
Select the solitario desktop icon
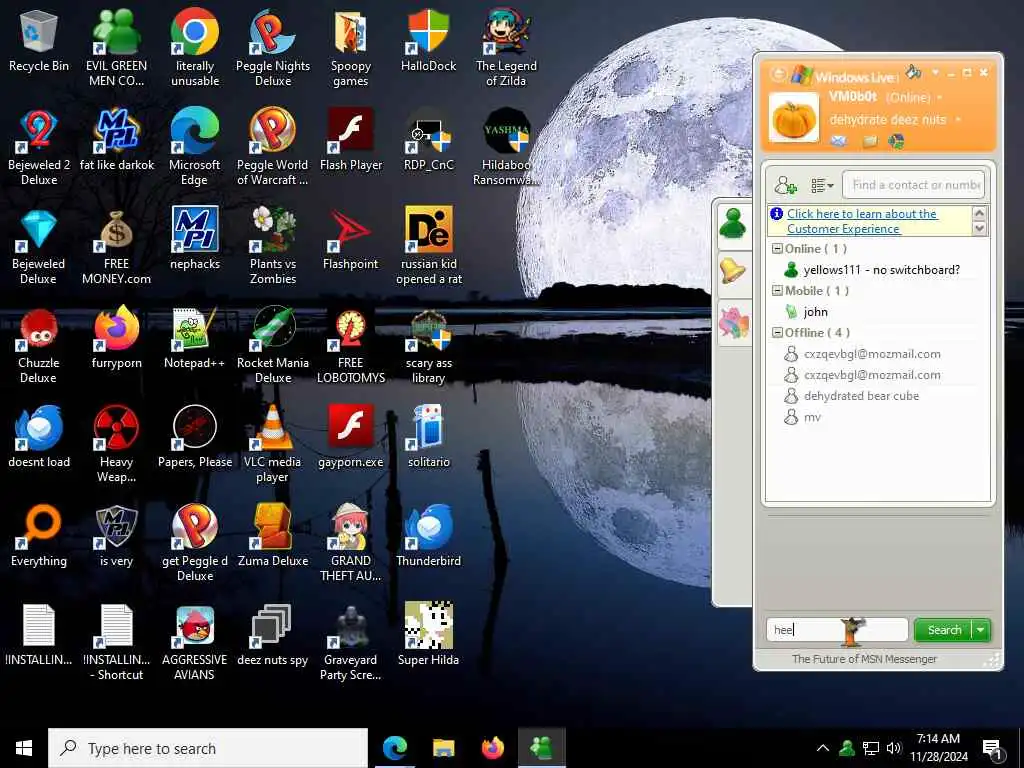[428, 437]
